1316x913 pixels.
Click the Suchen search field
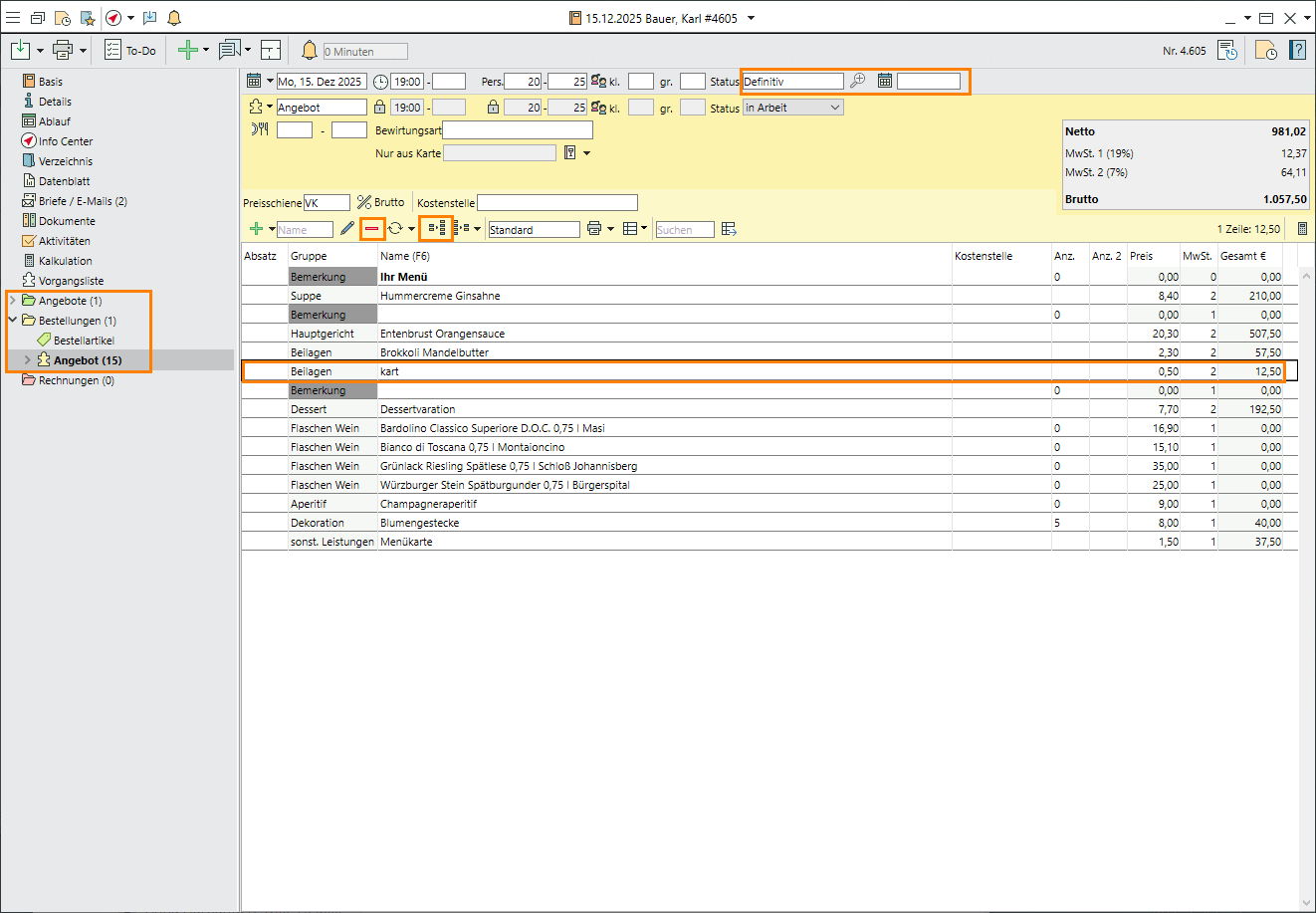(684, 230)
